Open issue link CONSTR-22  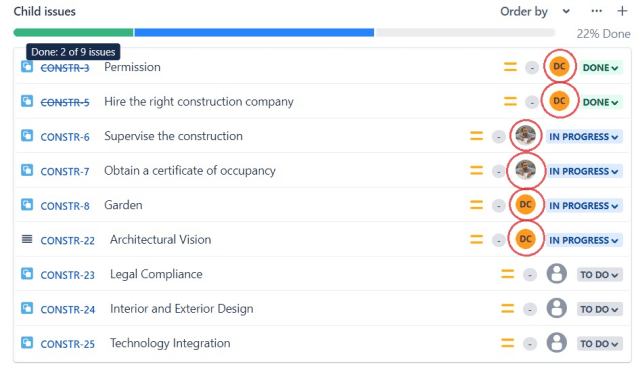click(x=67, y=240)
